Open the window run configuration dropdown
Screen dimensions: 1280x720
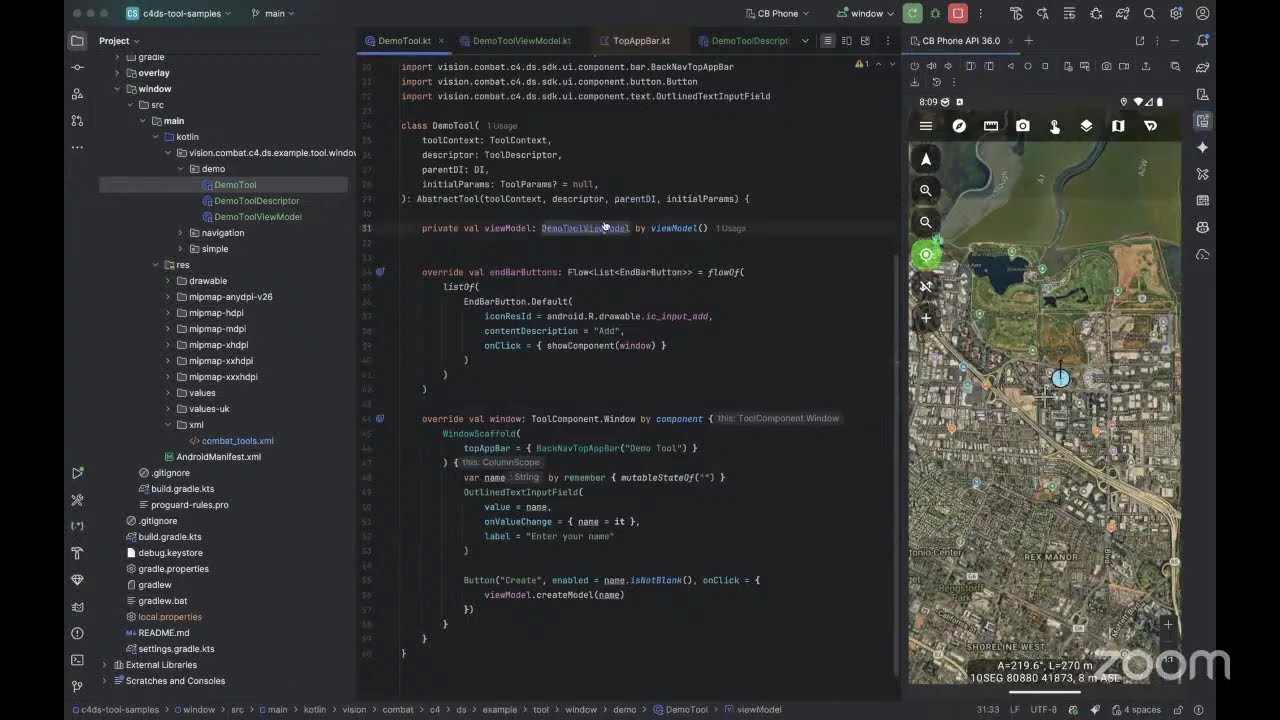866,14
